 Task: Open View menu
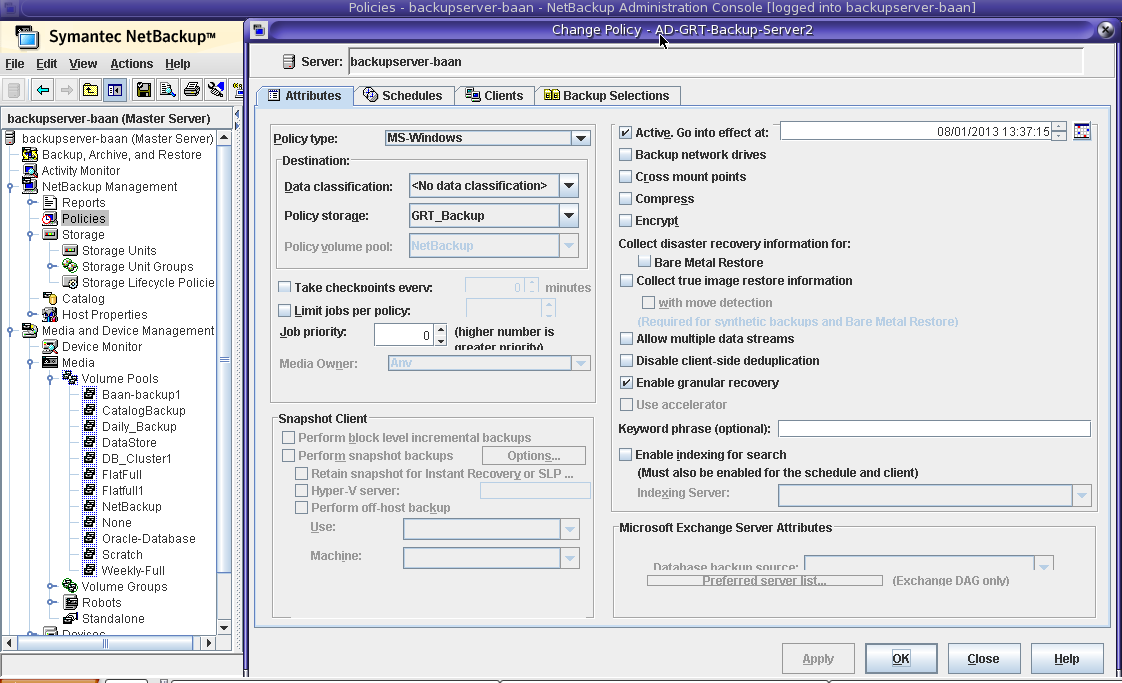point(83,64)
